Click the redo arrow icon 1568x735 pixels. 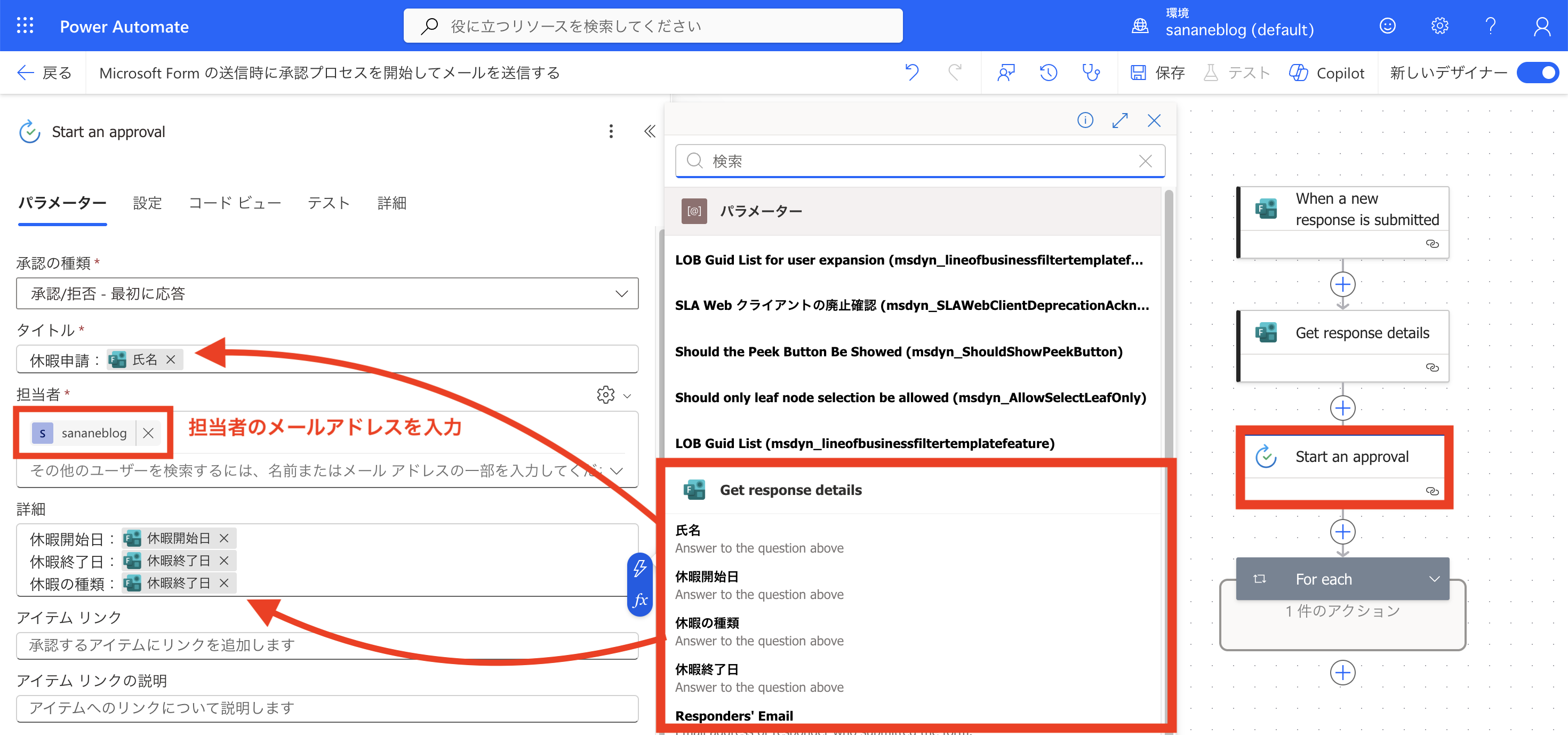tap(955, 73)
